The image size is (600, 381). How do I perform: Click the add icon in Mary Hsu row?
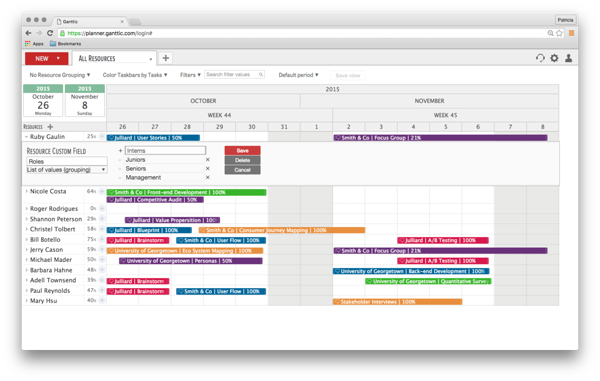[102, 301]
